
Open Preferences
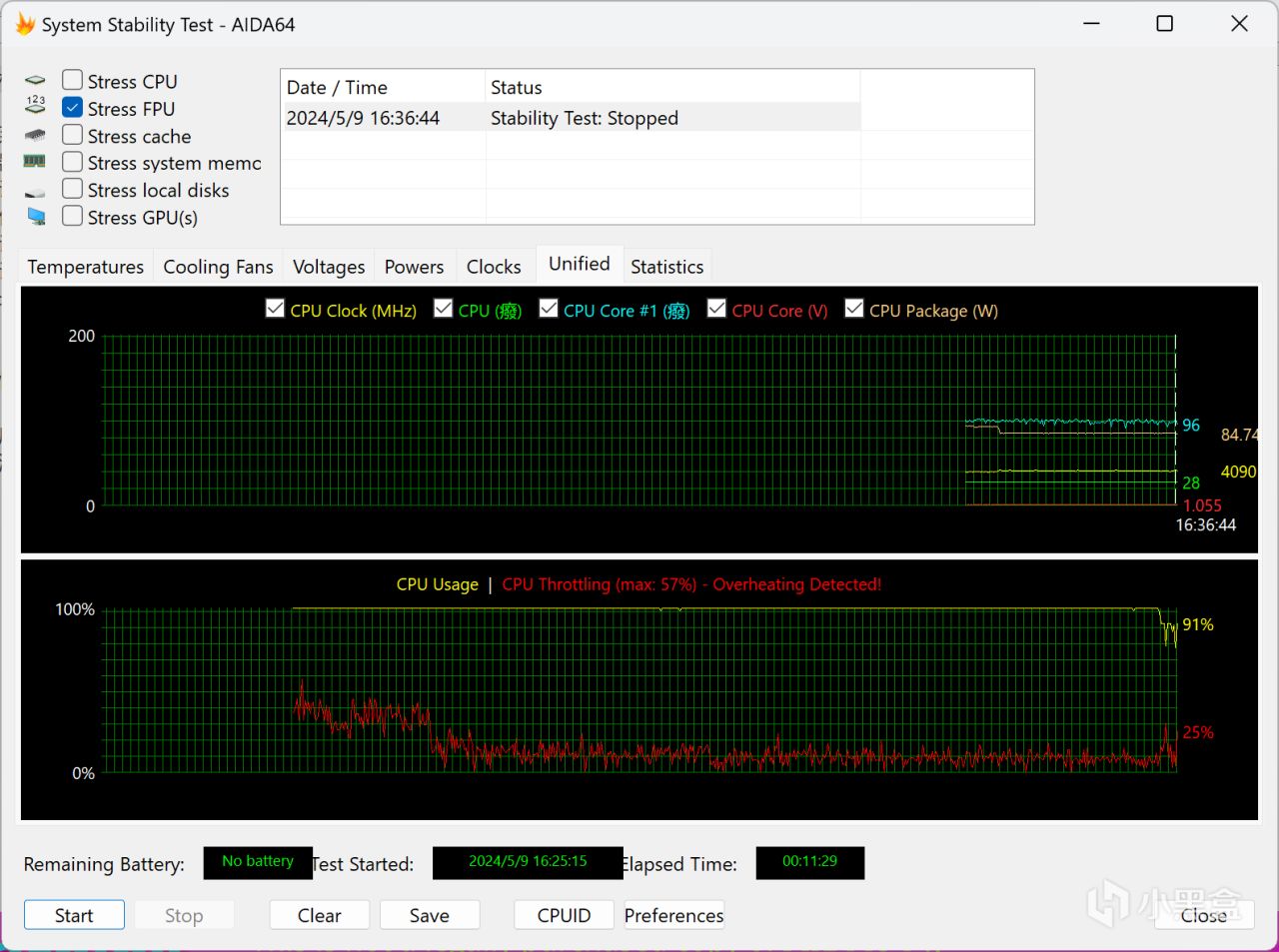coord(674,915)
